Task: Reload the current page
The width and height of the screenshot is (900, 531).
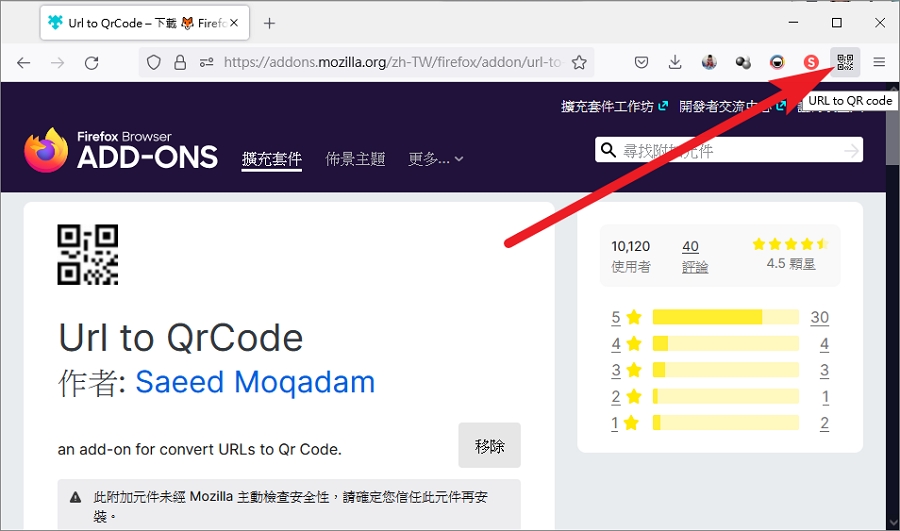Action: coord(92,62)
